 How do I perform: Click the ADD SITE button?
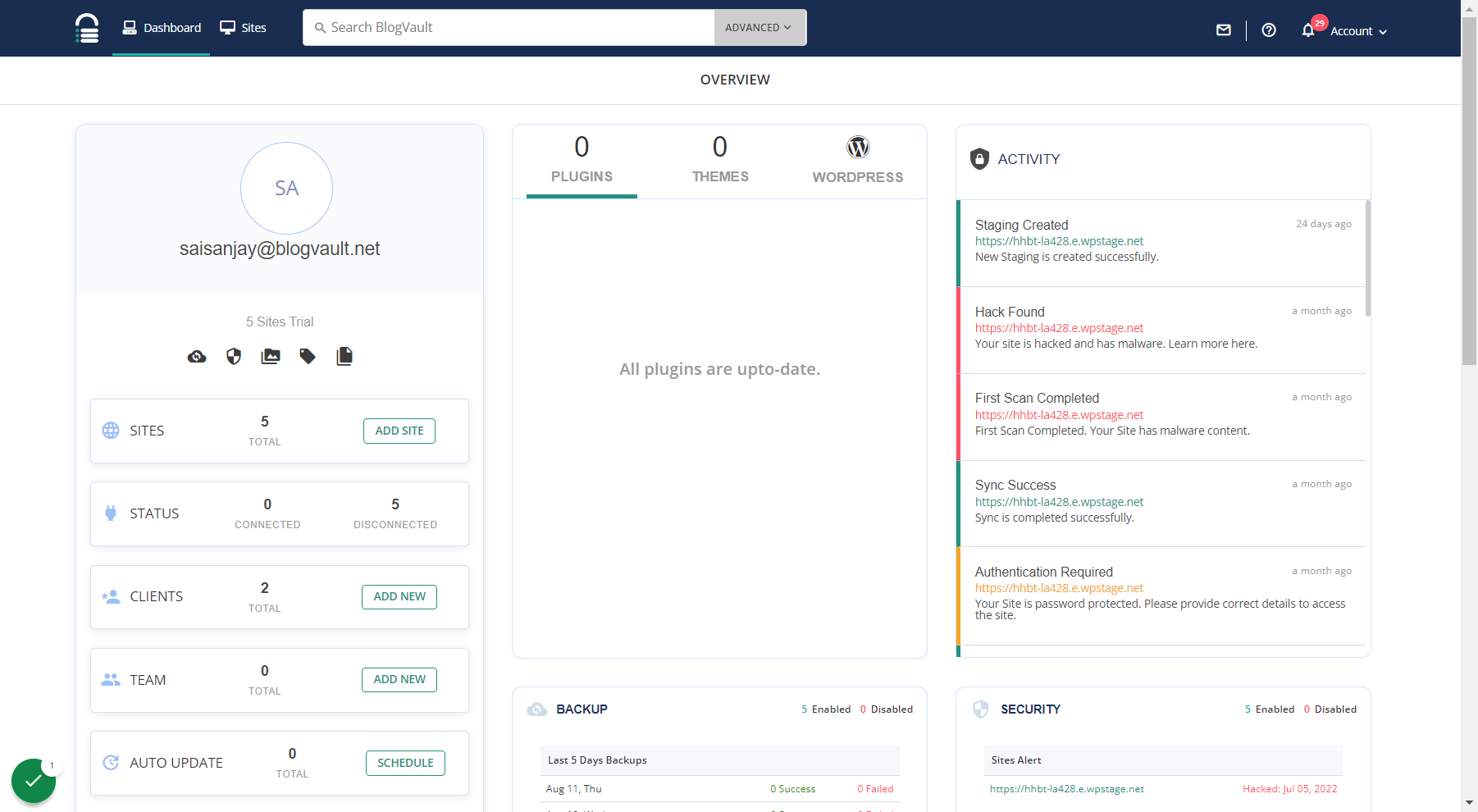(x=399, y=431)
